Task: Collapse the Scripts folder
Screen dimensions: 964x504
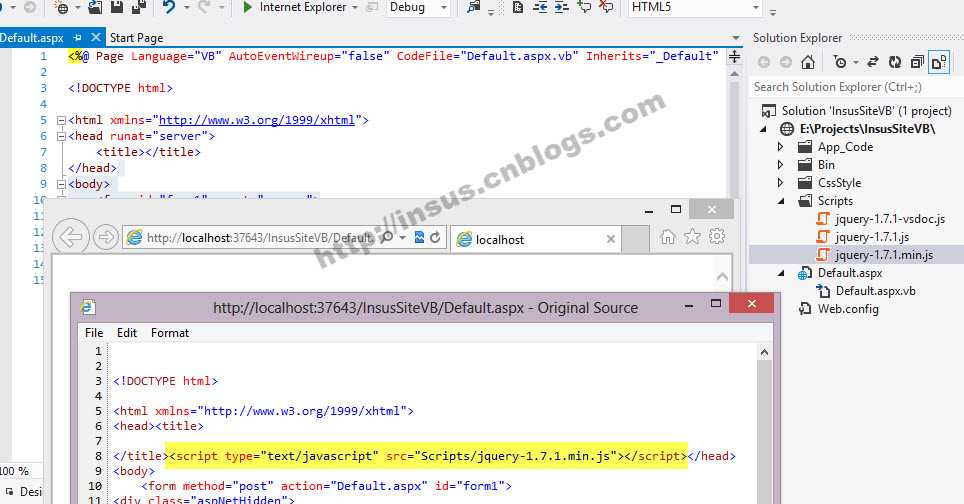Action: pyautogui.click(x=781, y=201)
